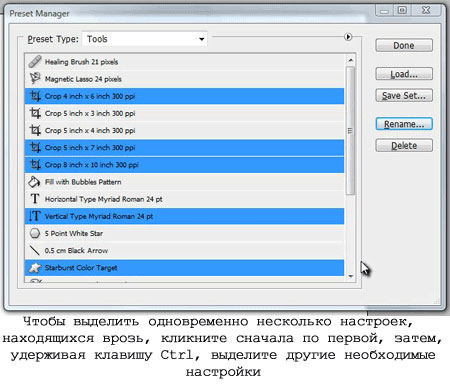Click crop icon of 5 inch x 7 inch preset

click(35, 147)
